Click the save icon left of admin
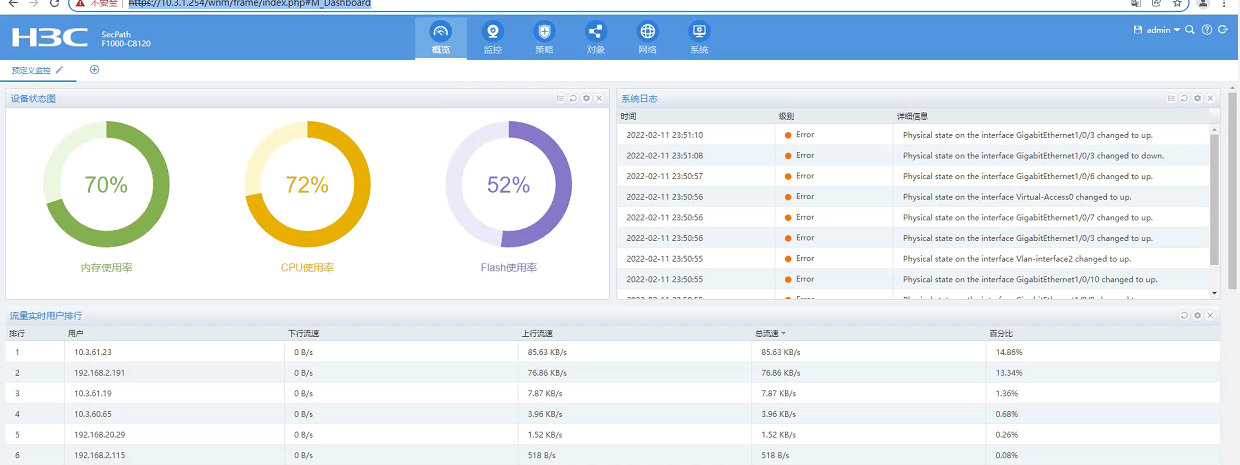1240x465 pixels. coord(1137,30)
